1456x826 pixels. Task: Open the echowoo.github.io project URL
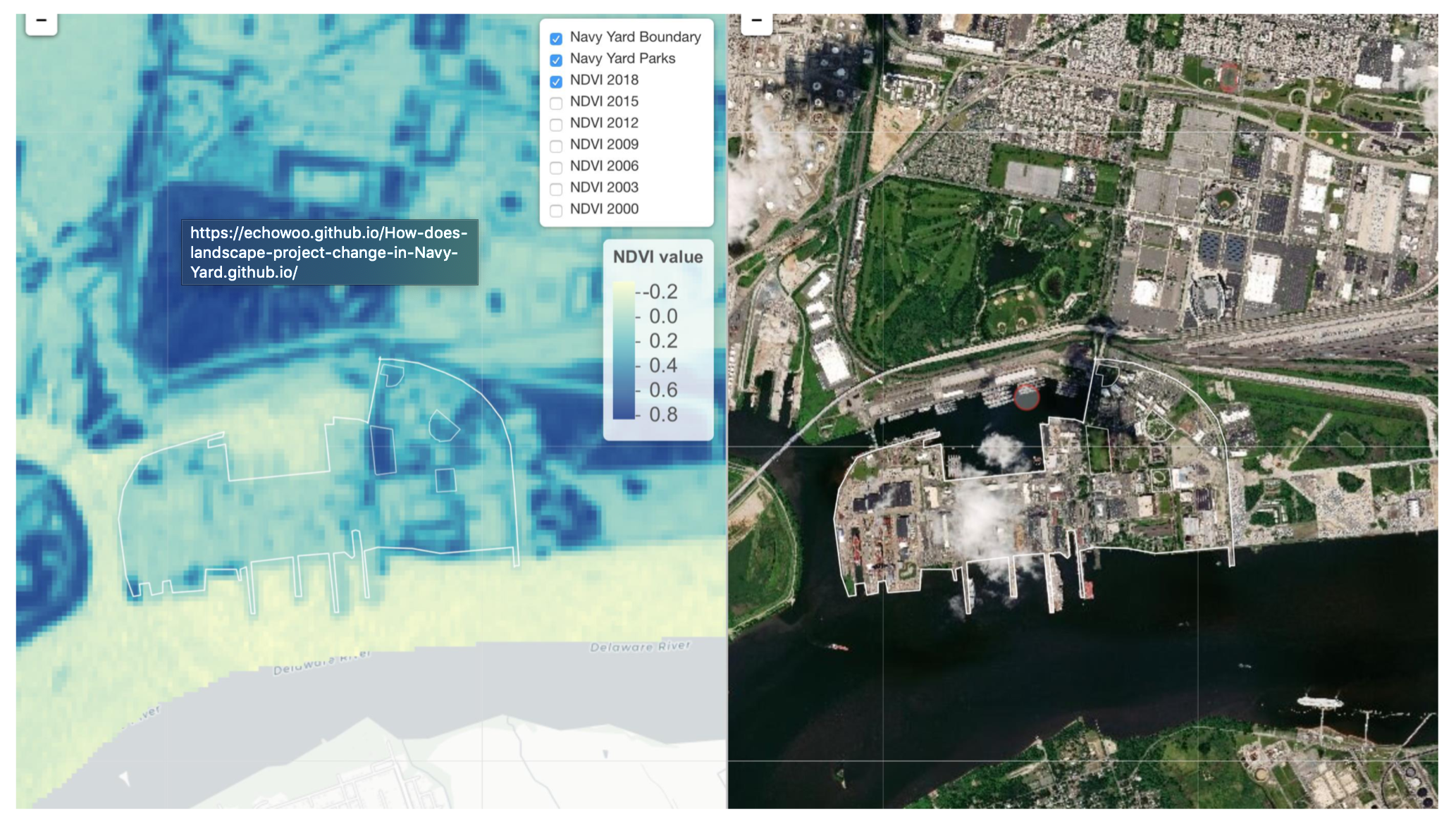[x=328, y=252]
